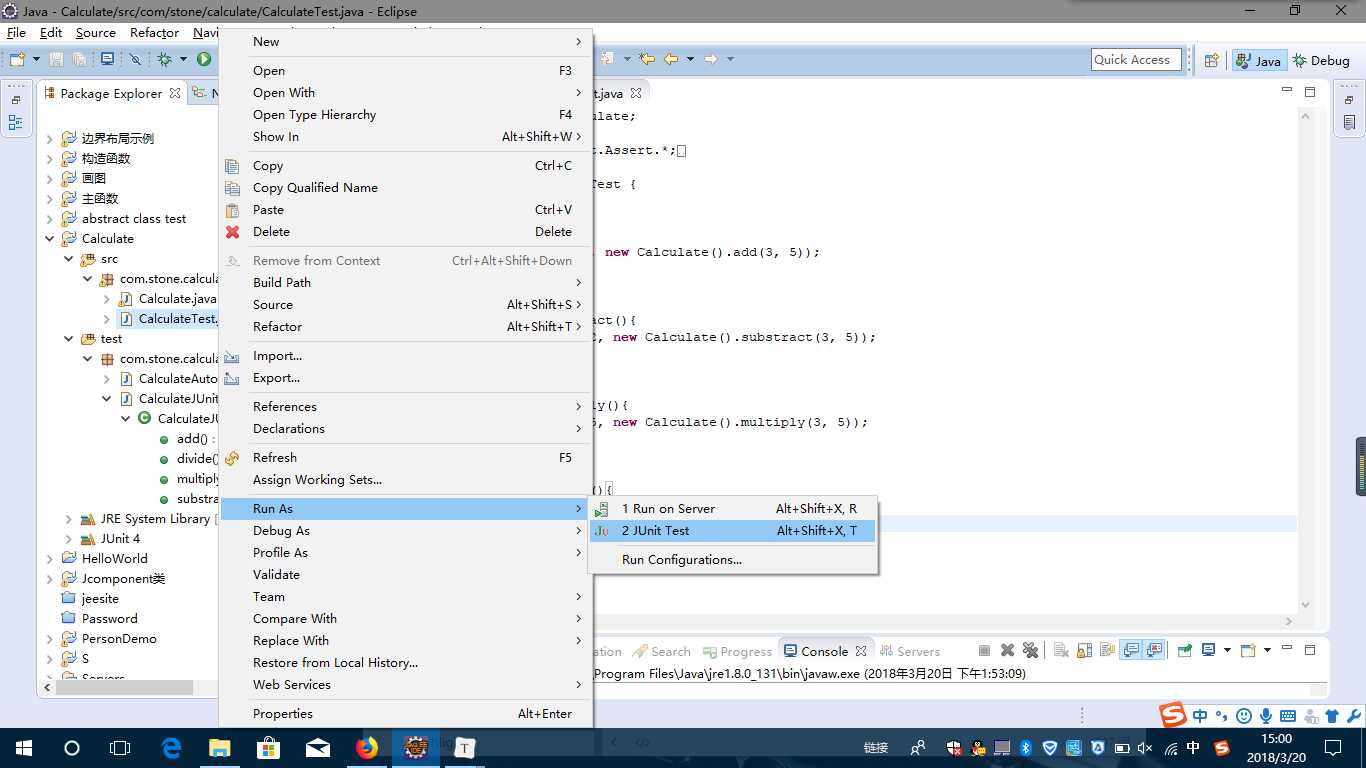Viewport: 1366px width, 768px height.
Task: Switch to the Servers tab
Action: pyautogui.click(x=910, y=651)
